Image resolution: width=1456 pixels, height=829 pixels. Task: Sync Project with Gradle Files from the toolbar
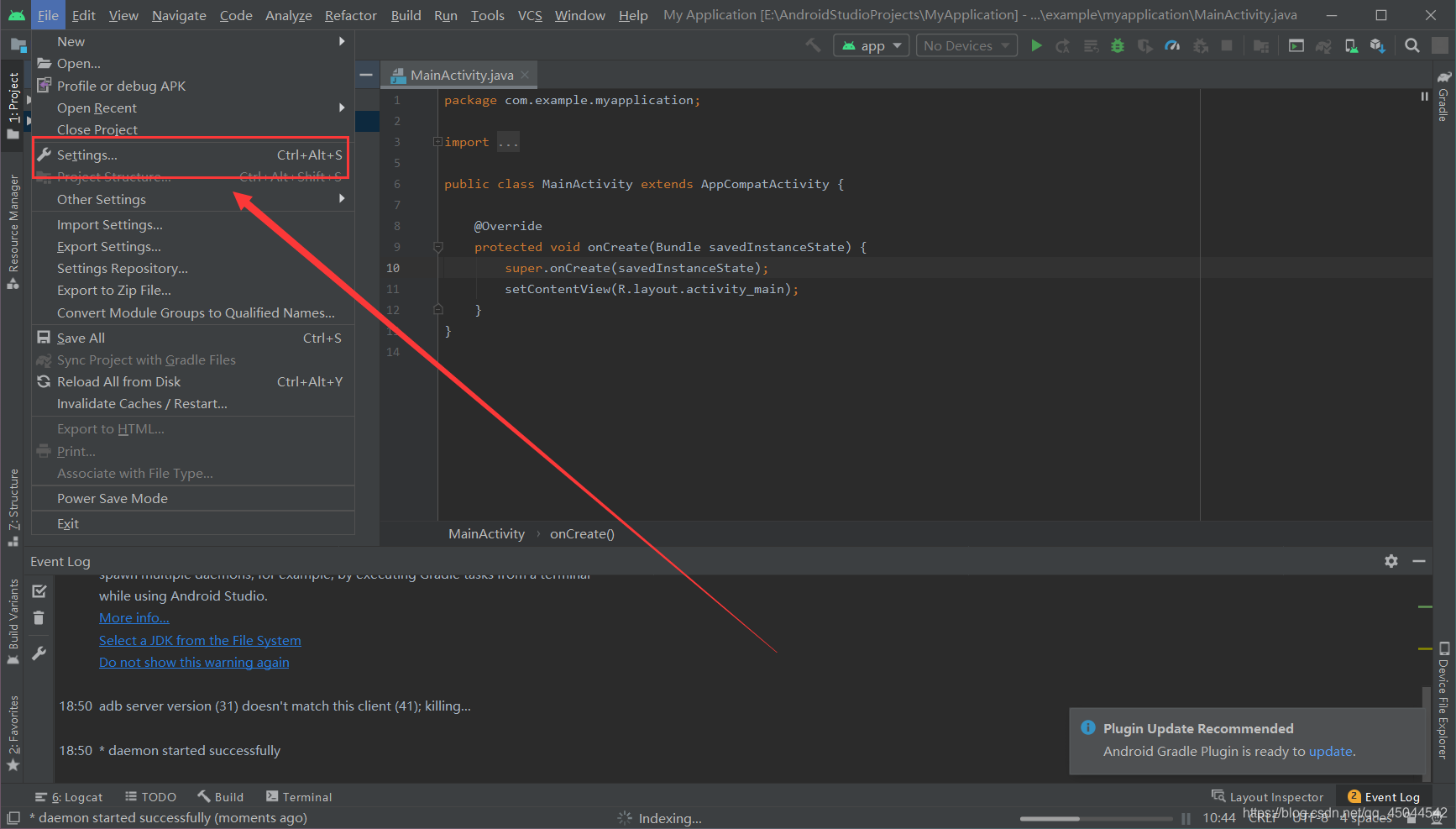coord(1323,45)
